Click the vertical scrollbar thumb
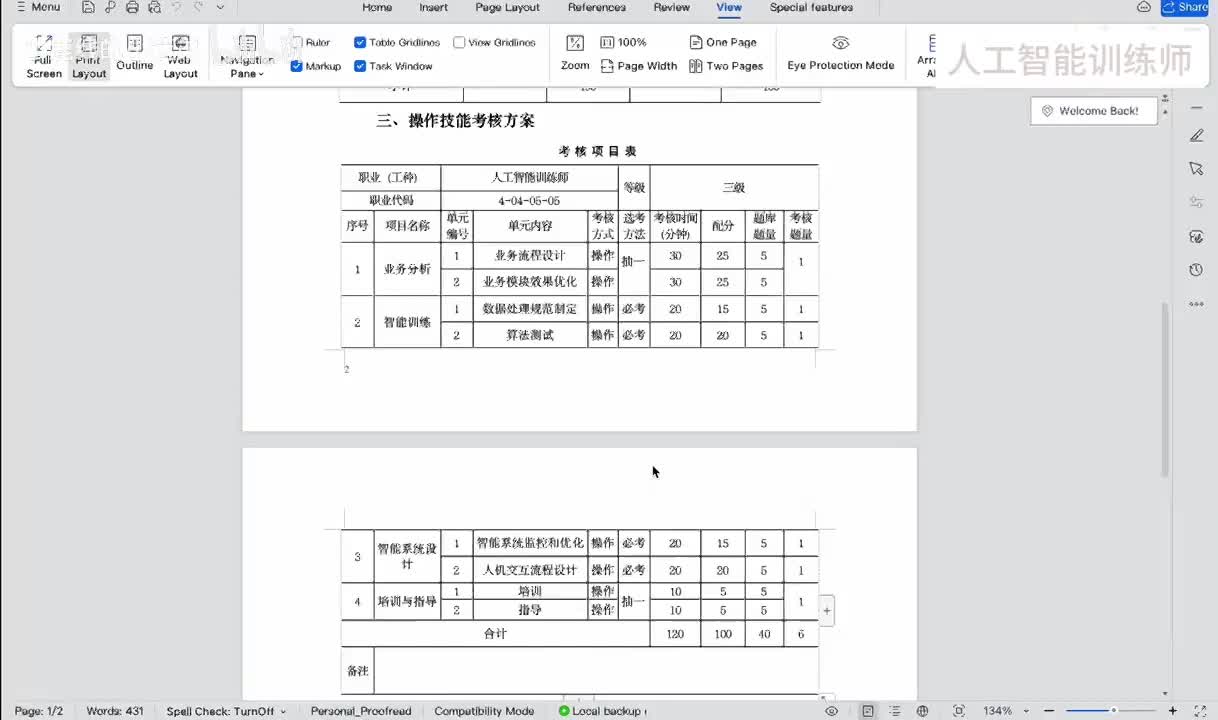This screenshot has height=720, width=1218. 1164,388
